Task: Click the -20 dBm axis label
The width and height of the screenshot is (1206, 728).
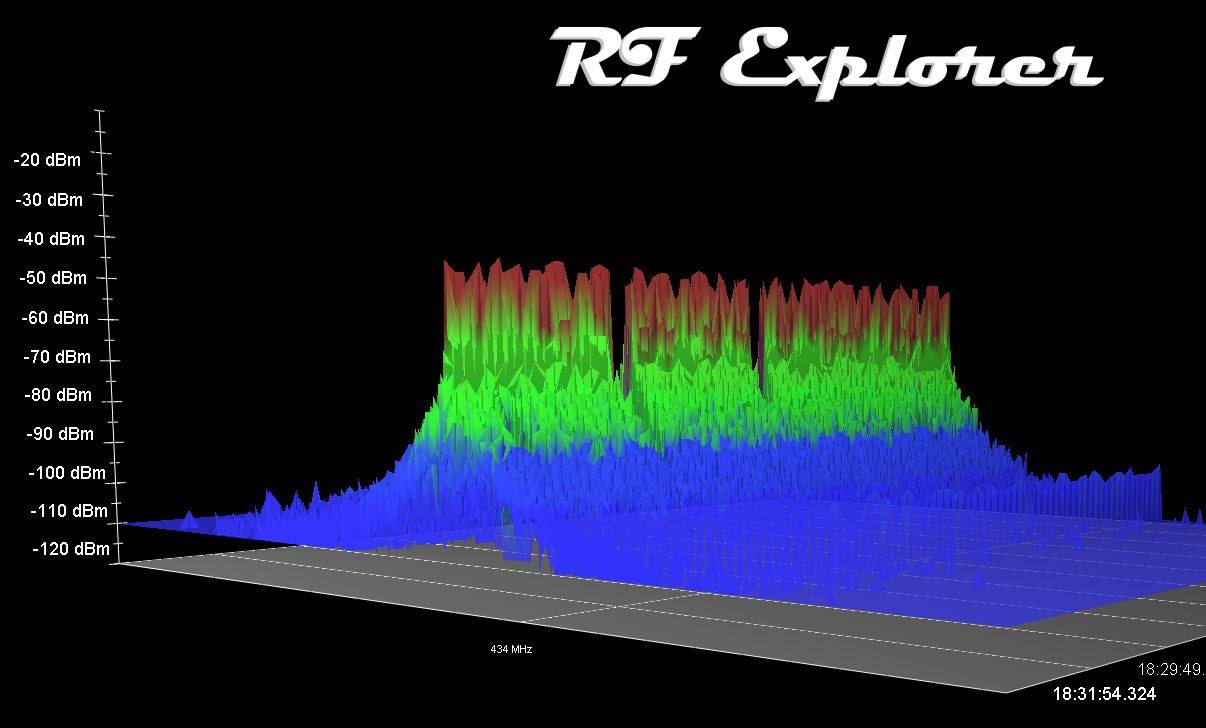Action: (x=48, y=160)
